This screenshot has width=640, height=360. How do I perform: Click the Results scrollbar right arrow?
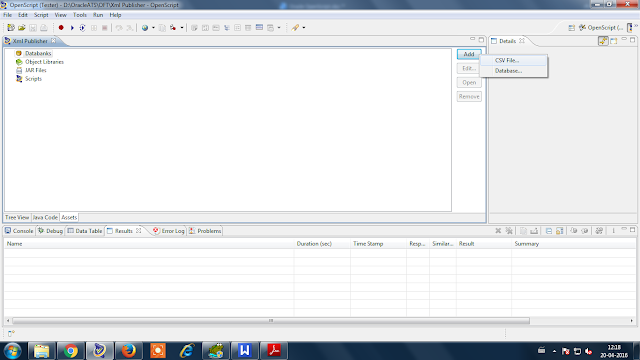click(x=631, y=321)
